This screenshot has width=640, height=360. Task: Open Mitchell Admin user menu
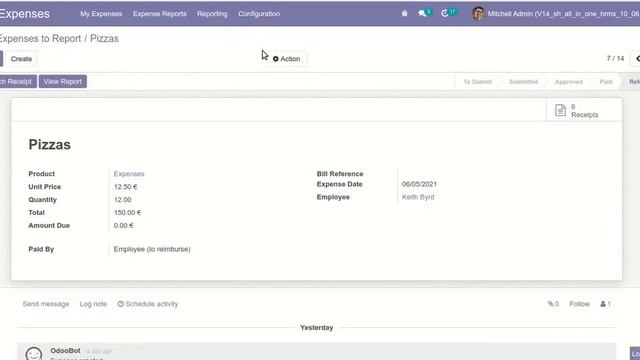coord(556,13)
